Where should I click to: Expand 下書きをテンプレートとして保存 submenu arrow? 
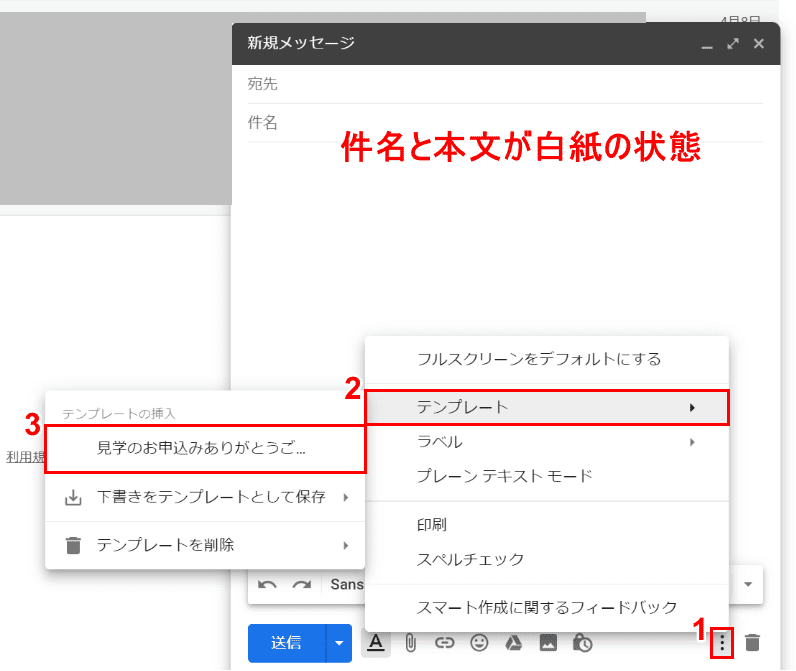(346, 497)
